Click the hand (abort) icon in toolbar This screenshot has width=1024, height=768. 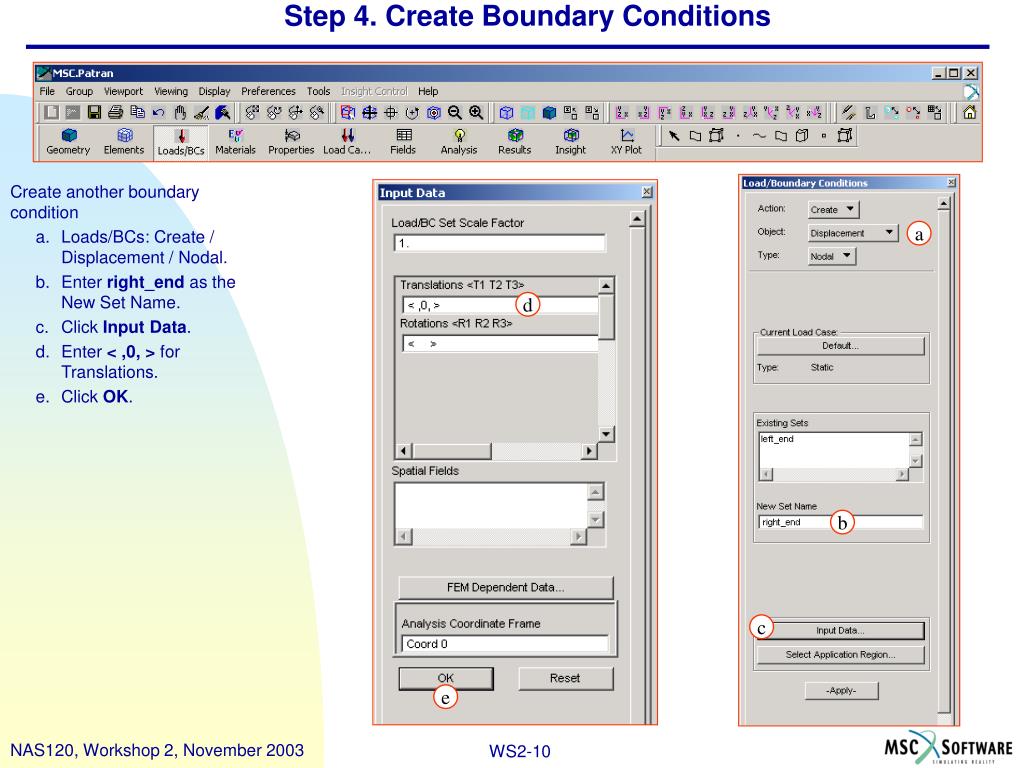(180, 113)
